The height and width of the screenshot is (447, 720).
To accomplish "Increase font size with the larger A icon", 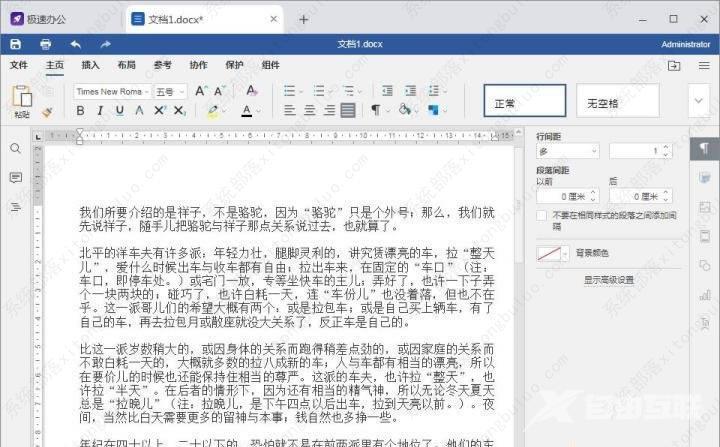I will [201, 91].
